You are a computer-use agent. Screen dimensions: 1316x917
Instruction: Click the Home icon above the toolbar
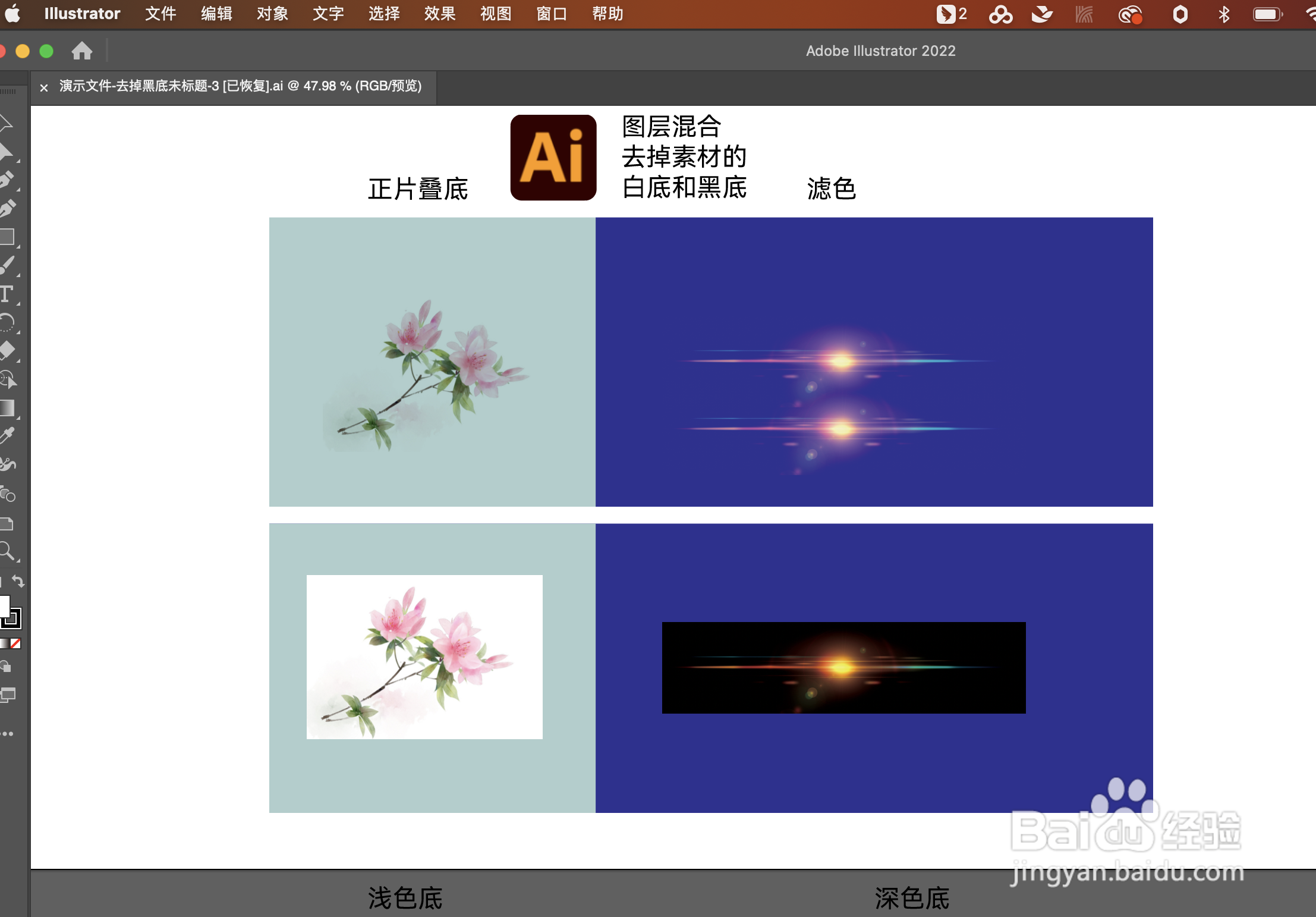point(81,51)
